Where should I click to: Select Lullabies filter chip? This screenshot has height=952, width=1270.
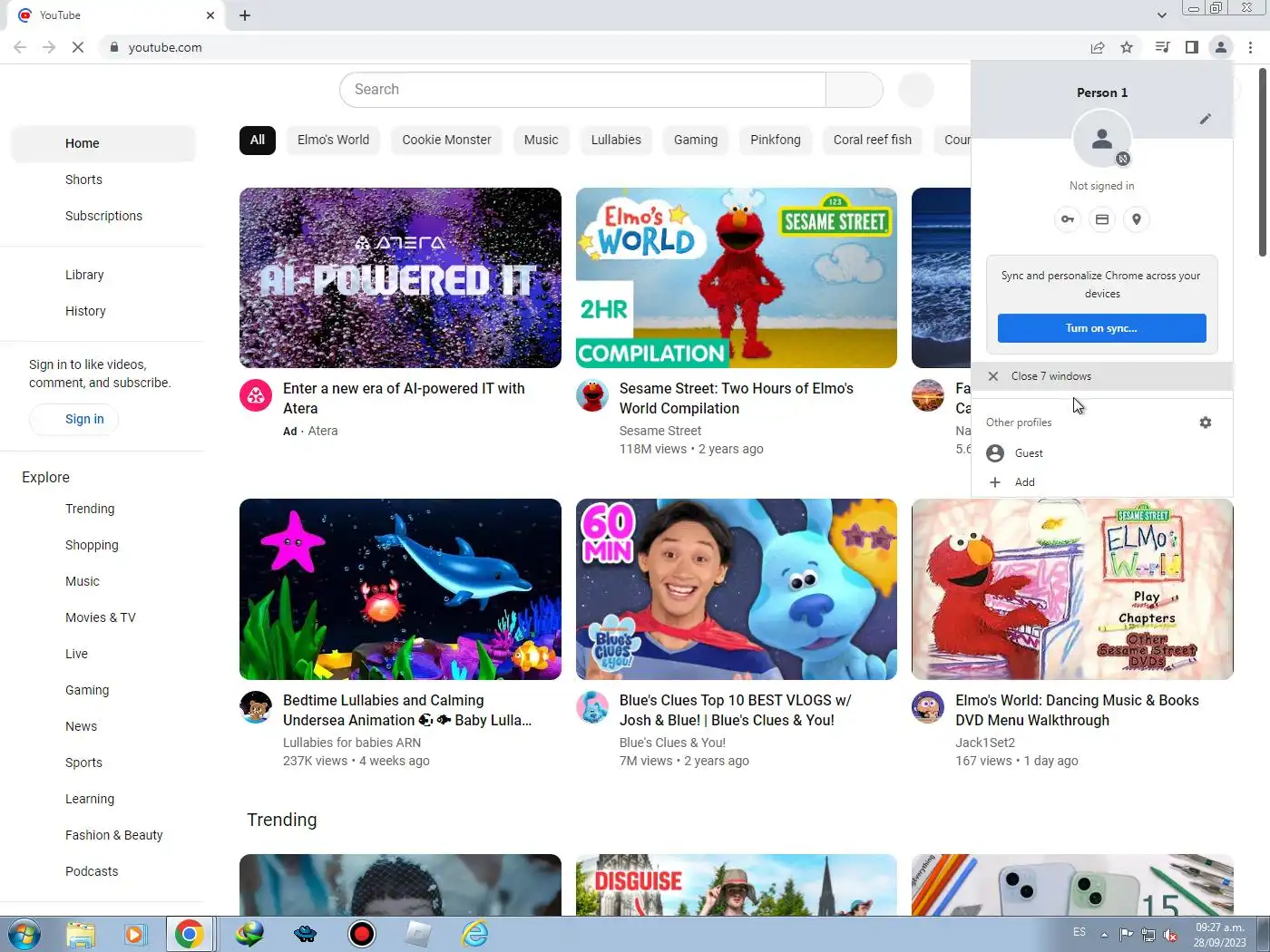coord(616,140)
